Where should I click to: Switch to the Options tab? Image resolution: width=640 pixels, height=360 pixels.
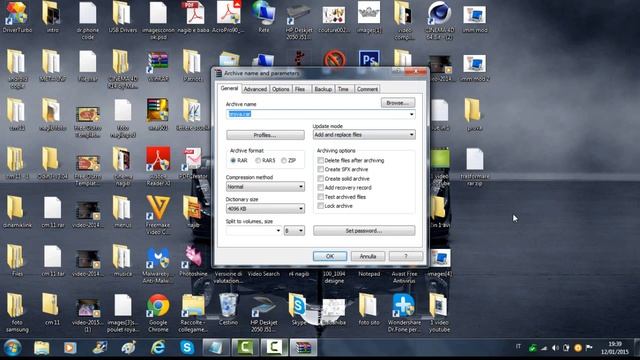click(x=280, y=89)
